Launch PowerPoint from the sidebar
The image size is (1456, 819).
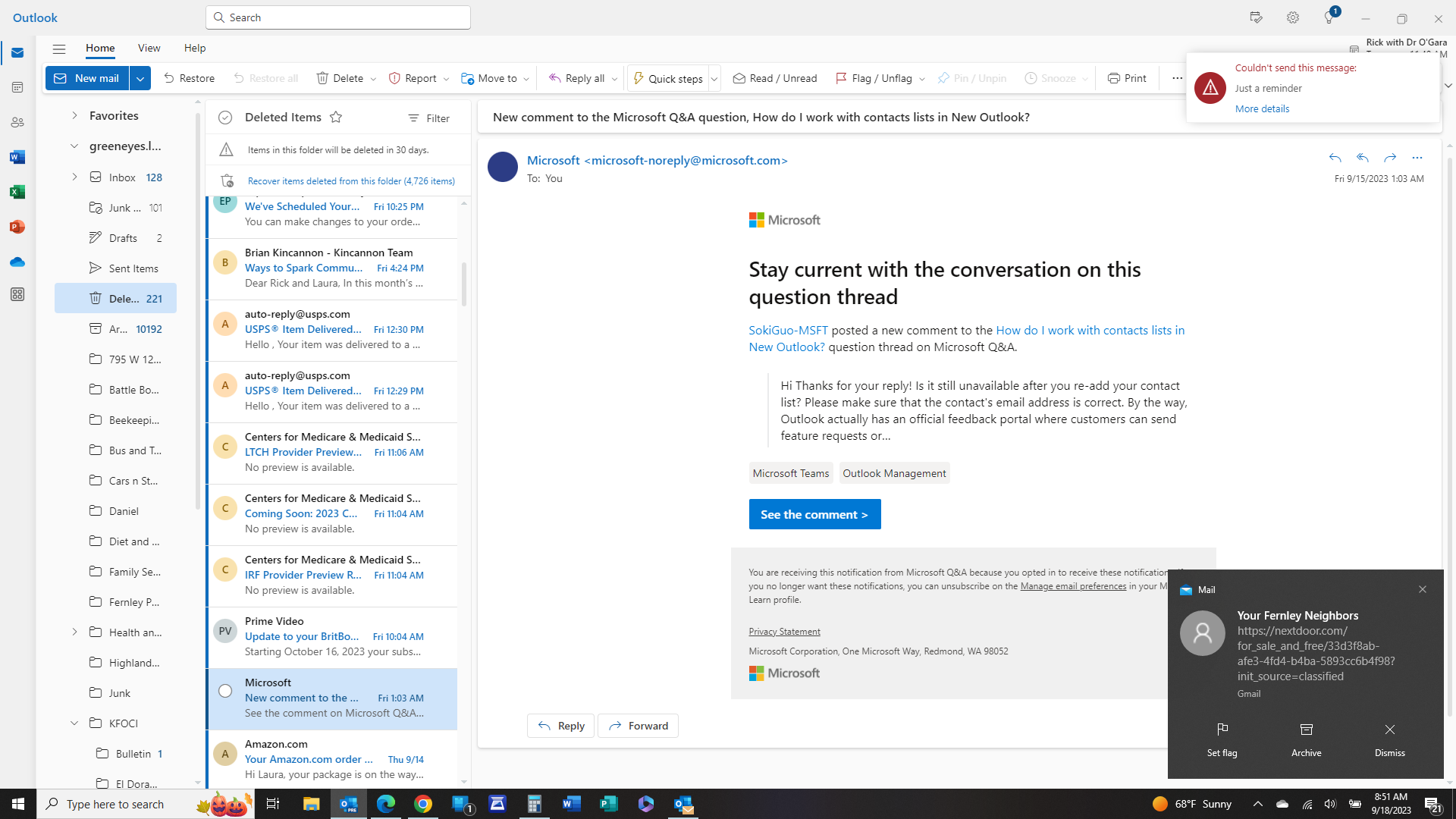[x=17, y=227]
